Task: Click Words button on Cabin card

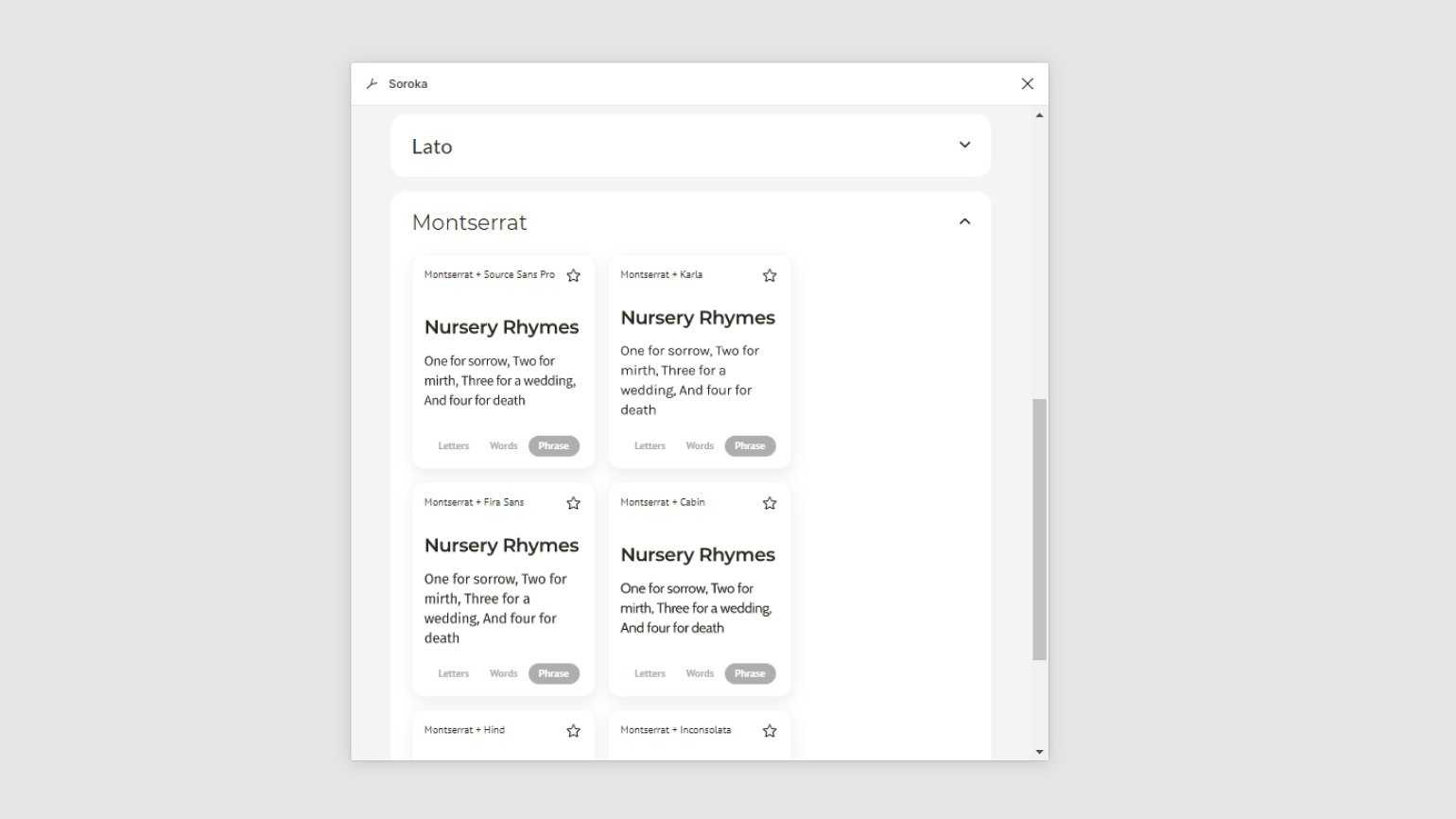Action: tap(700, 674)
